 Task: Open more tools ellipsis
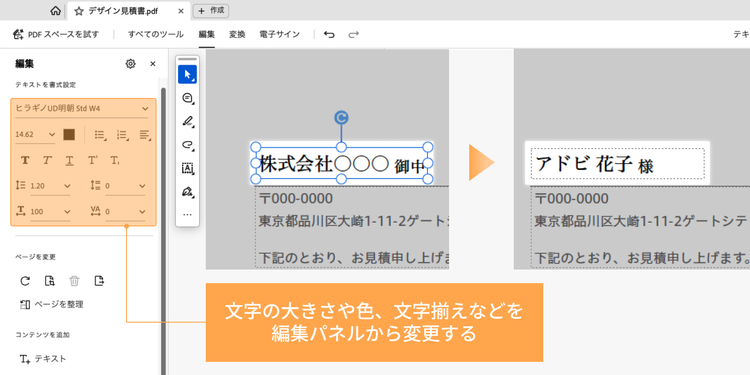tap(188, 215)
